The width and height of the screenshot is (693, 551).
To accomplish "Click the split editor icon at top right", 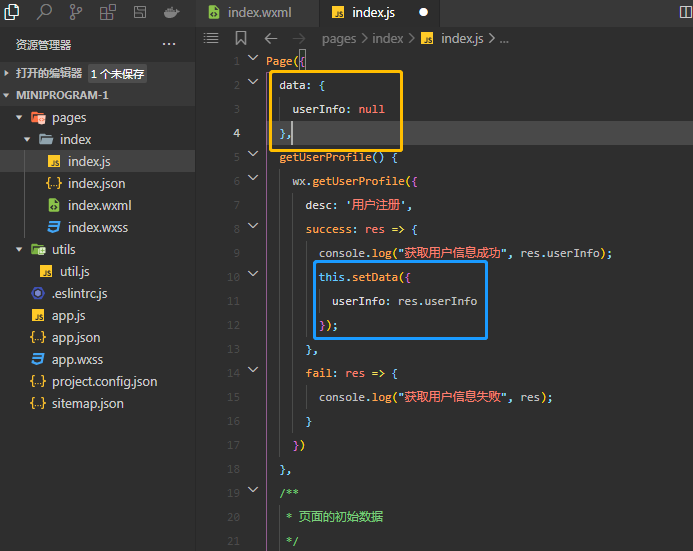I will [x=685, y=12].
